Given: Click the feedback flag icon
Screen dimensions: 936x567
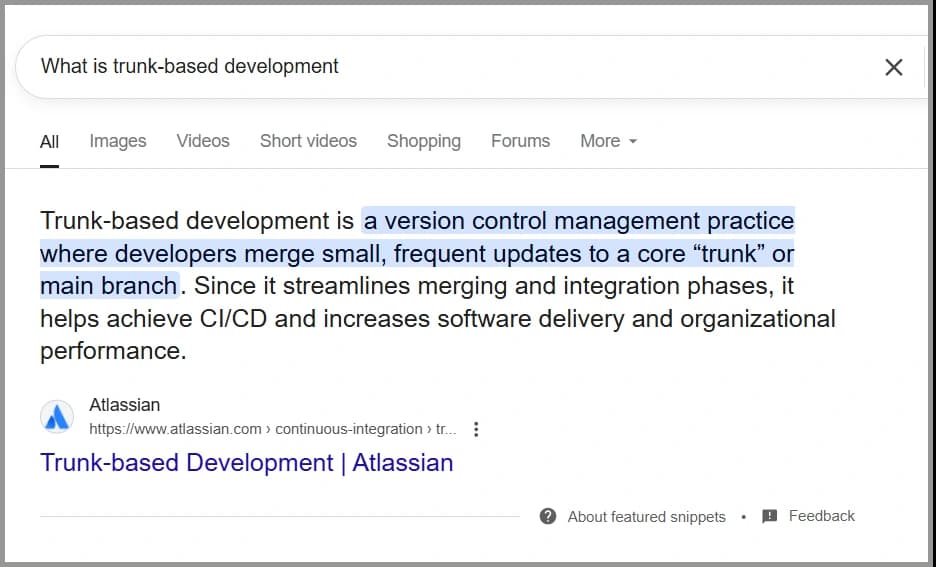Looking at the screenshot, I should click(769, 516).
